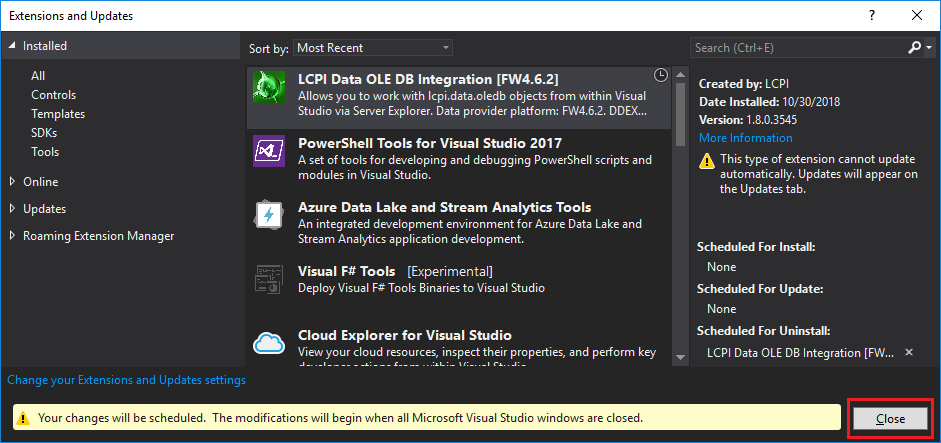This screenshot has height=443, width=941.
Task: Click the warning icon in the yellow bar
Action: [x=23, y=418]
